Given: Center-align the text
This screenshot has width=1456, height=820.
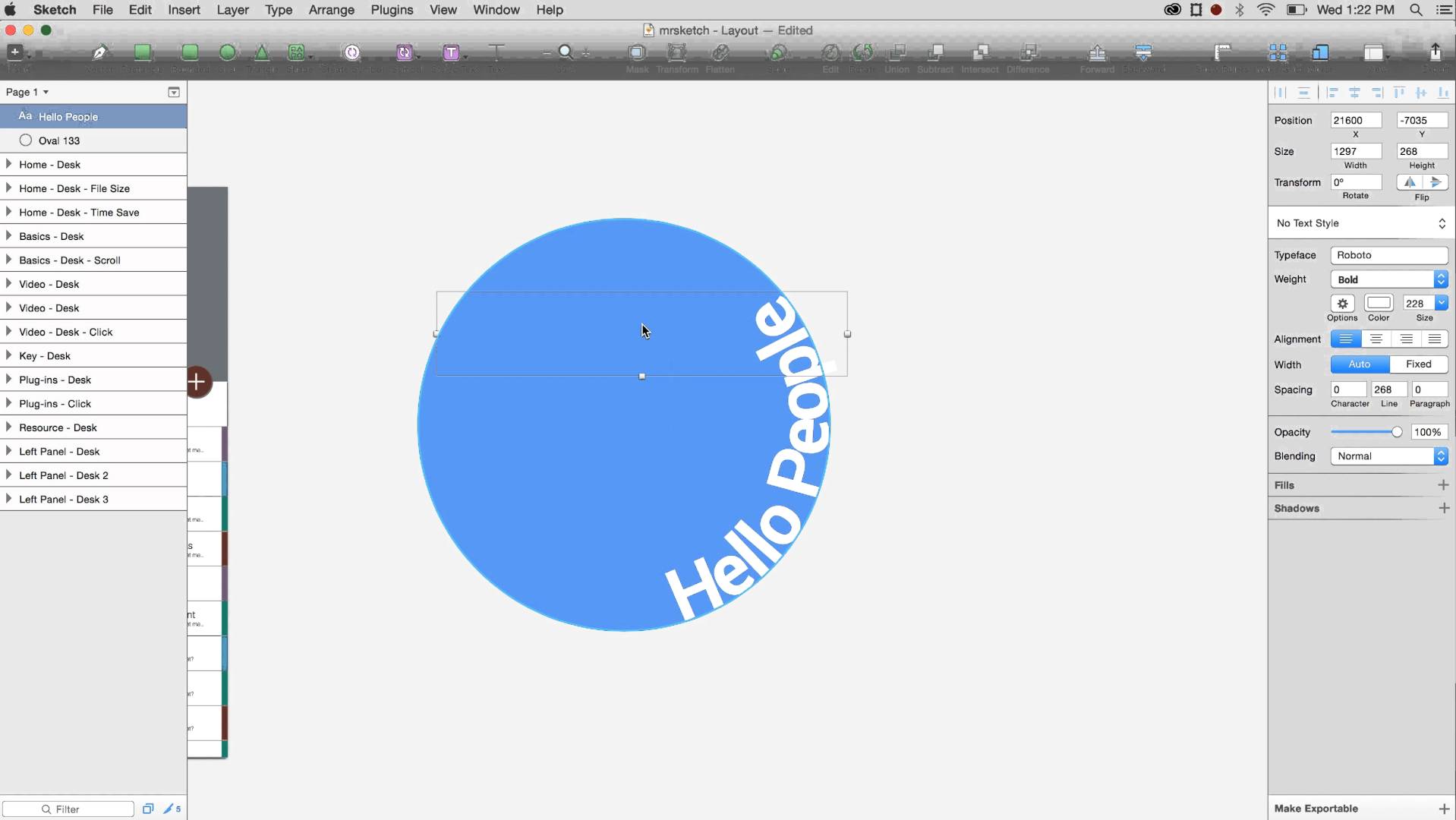Looking at the screenshot, I should [1376, 339].
